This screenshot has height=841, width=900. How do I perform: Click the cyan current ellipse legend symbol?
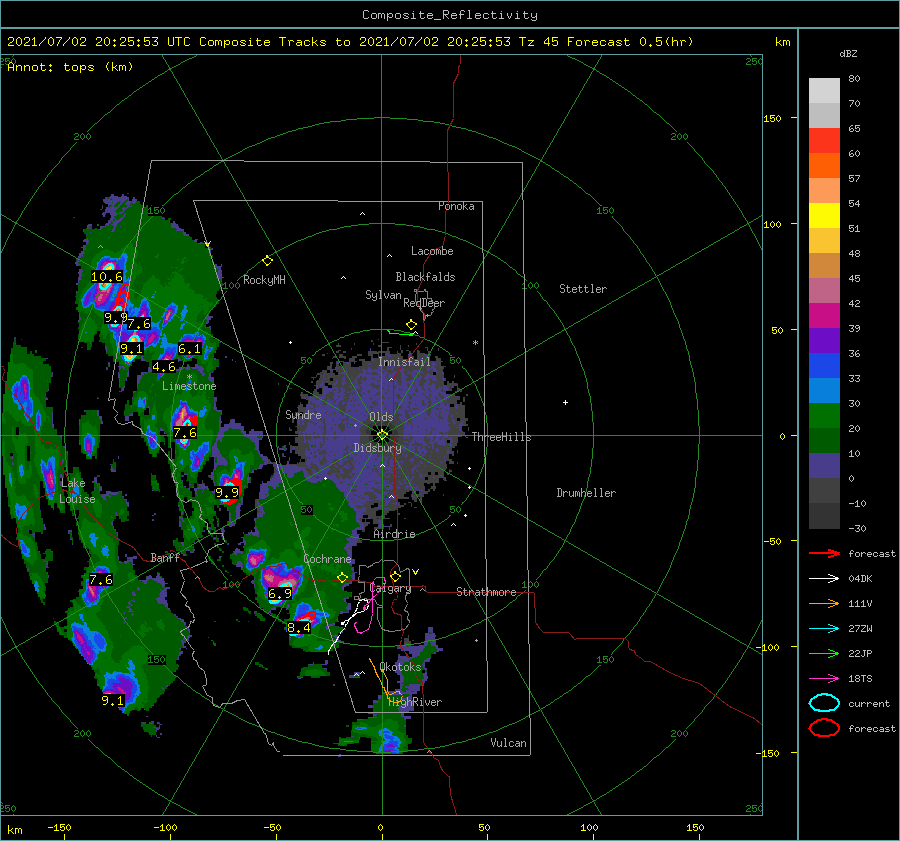point(824,703)
